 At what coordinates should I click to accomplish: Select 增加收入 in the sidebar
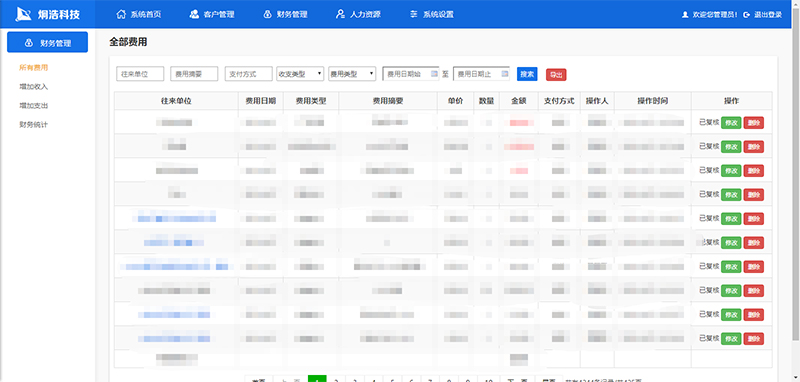(34, 87)
